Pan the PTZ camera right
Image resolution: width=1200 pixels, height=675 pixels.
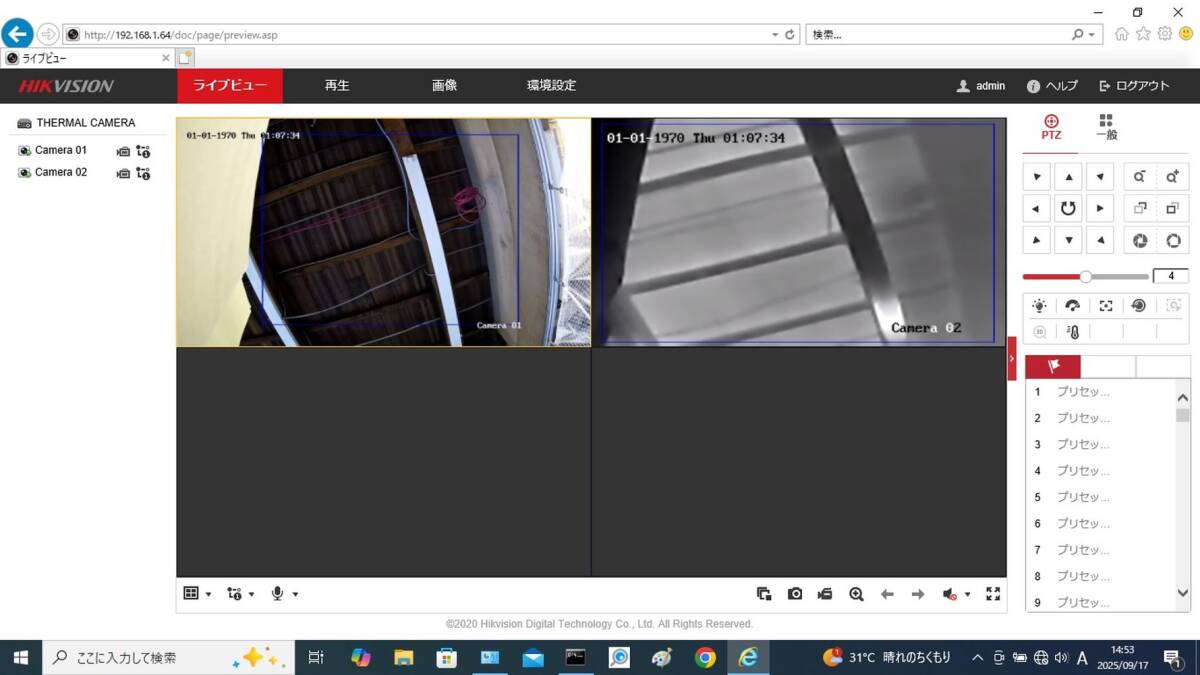(x=1100, y=209)
